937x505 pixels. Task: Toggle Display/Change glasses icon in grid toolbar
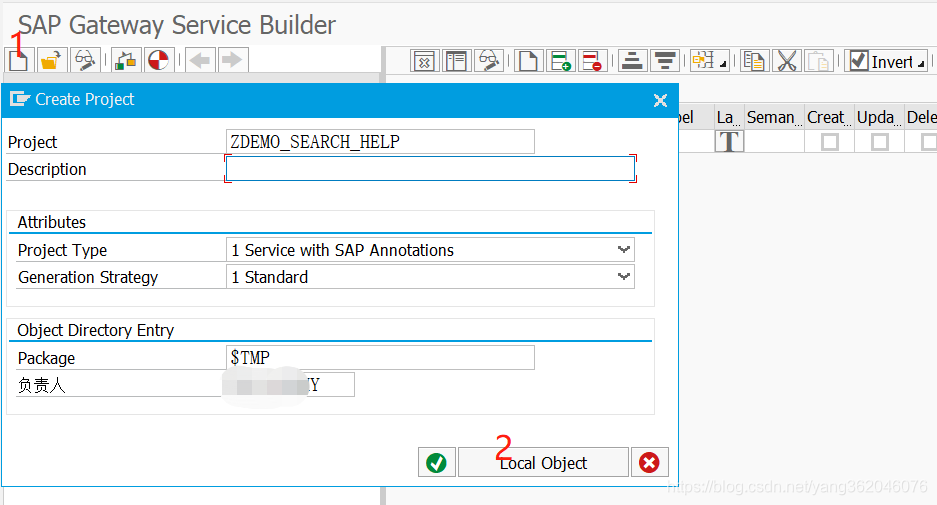pos(489,61)
